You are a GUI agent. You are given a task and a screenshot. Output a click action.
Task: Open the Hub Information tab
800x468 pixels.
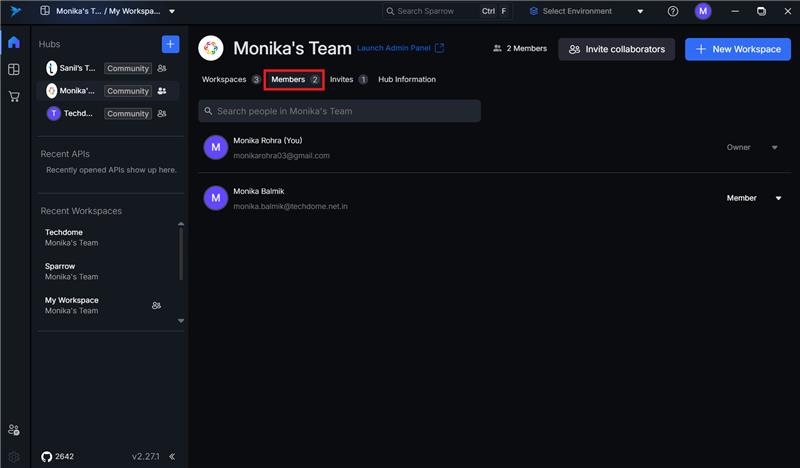click(x=407, y=80)
